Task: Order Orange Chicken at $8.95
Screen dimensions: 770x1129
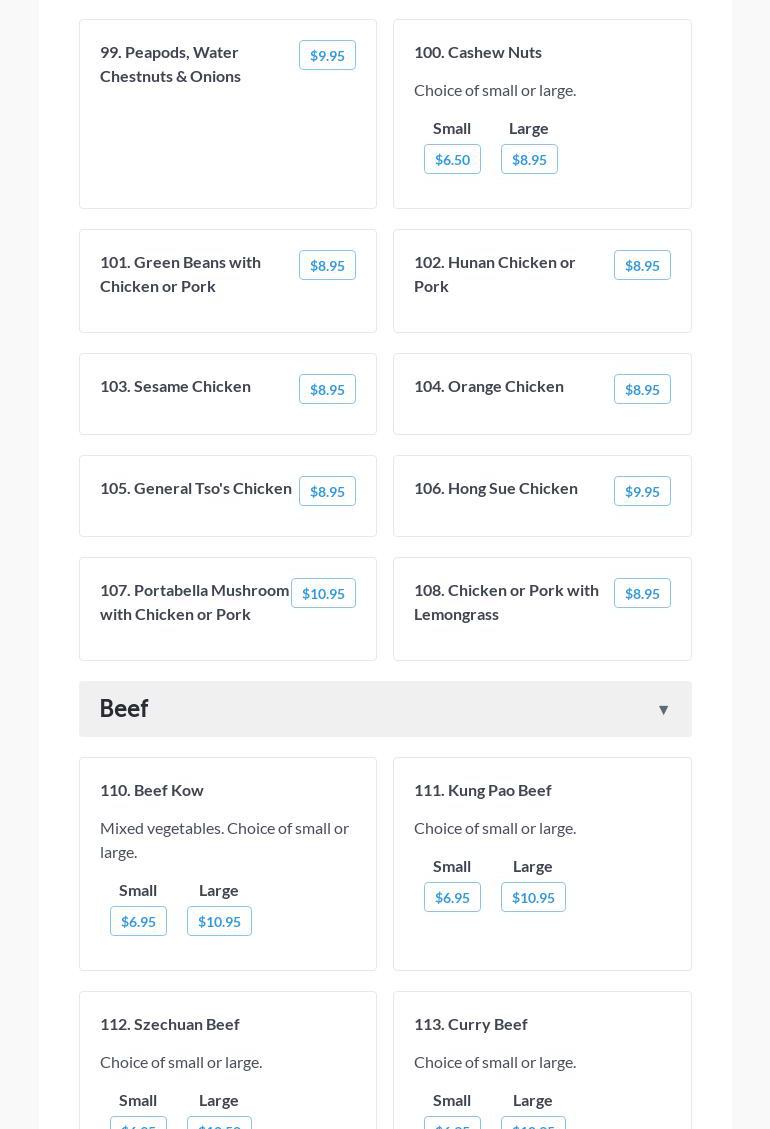Action: click(x=642, y=390)
